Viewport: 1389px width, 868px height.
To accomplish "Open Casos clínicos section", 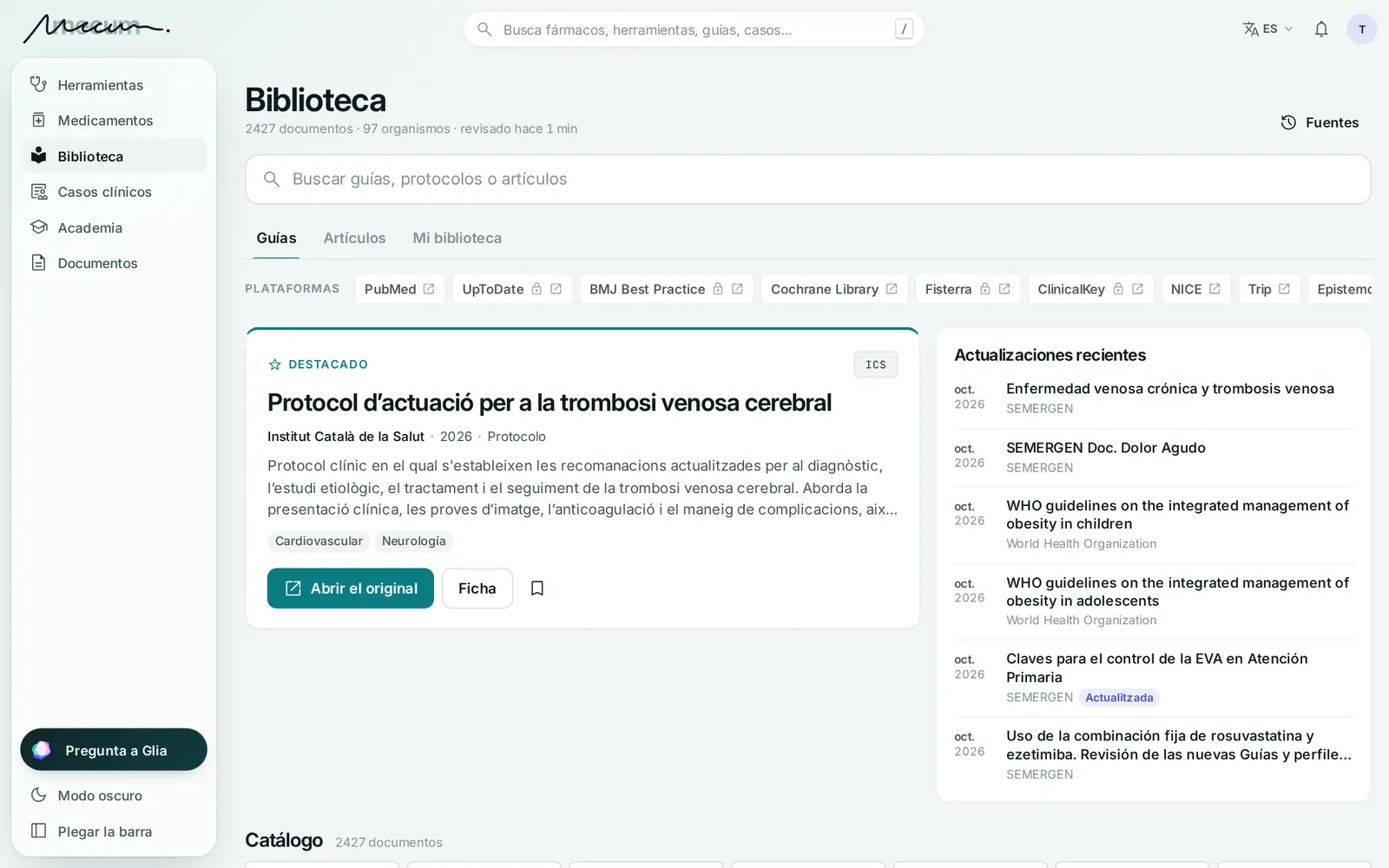I will tap(114, 192).
